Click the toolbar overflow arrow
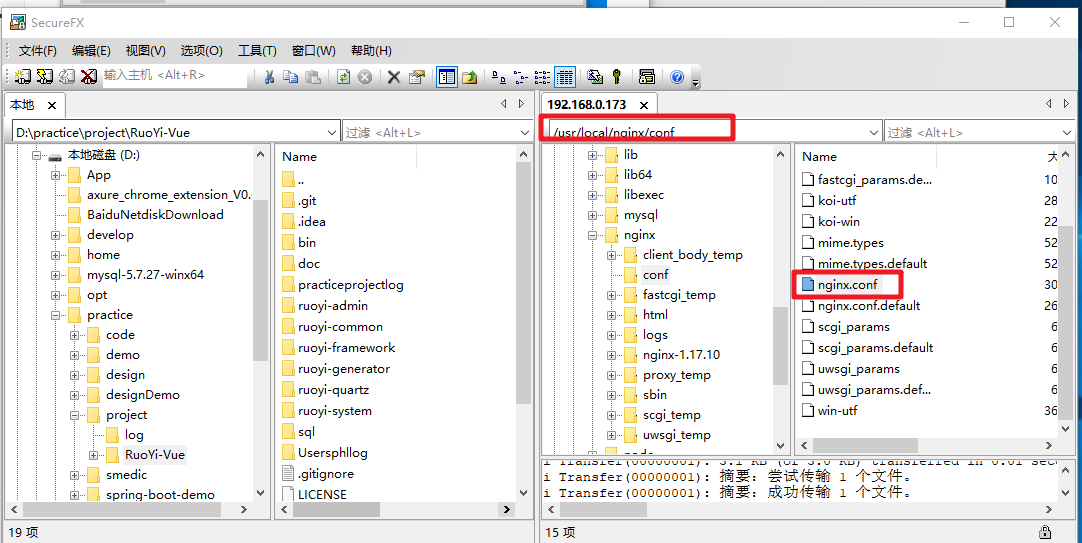 (696, 83)
